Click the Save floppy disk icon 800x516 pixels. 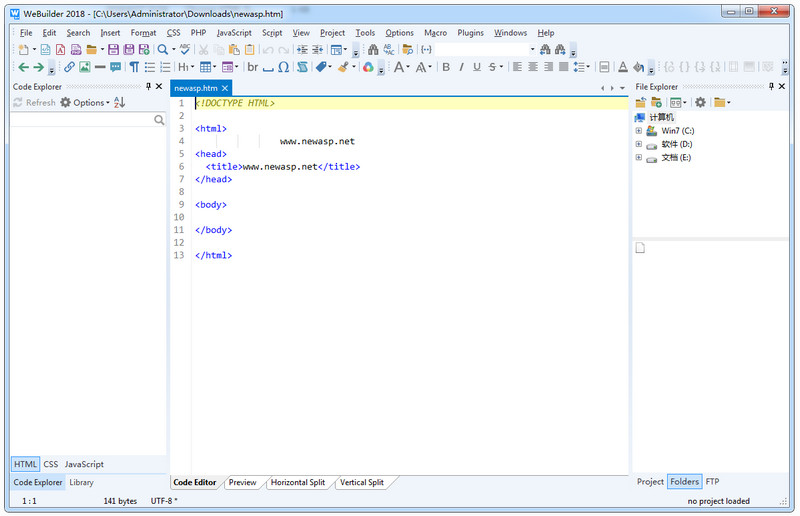(113, 50)
